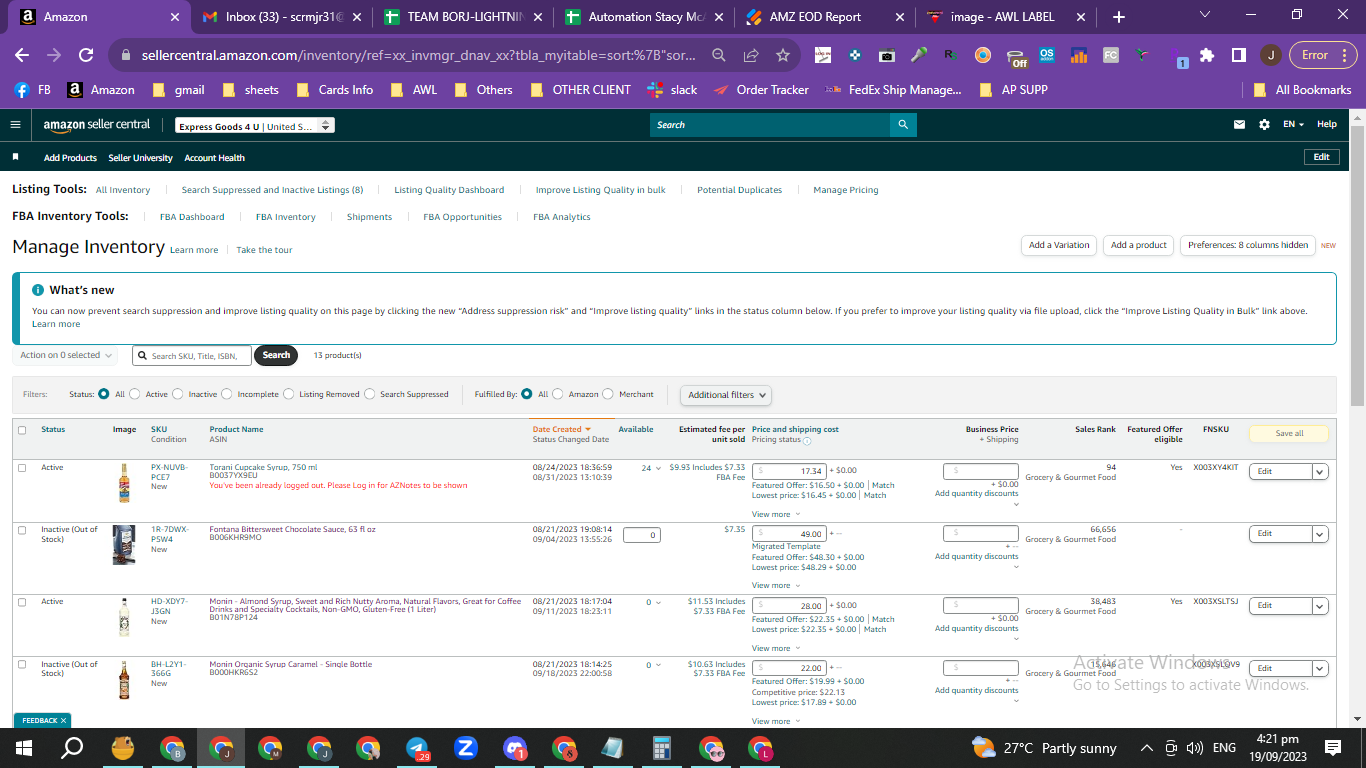Click the Fontana Chocolate Sauce product image

coord(124,545)
